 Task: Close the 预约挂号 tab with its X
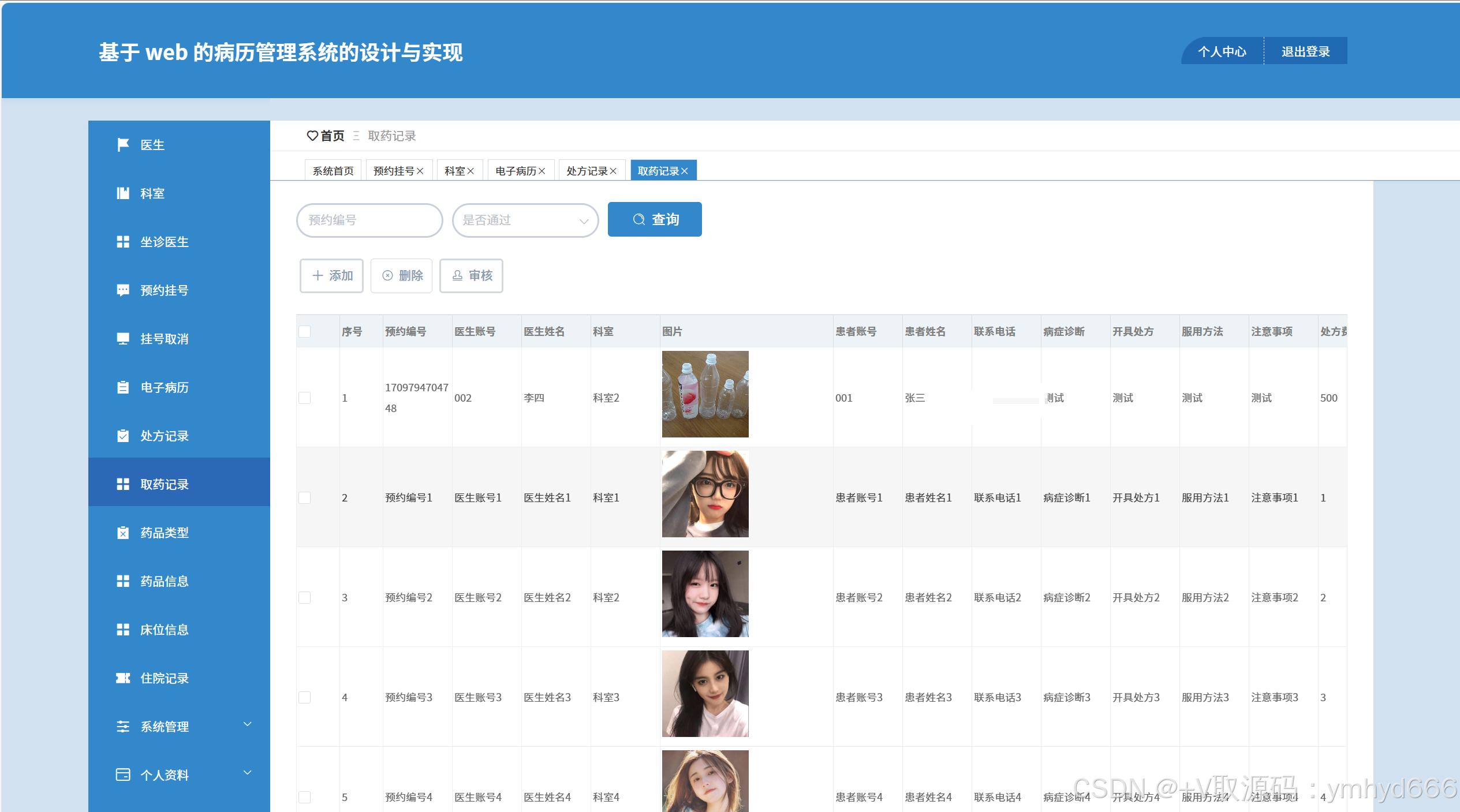pyautogui.click(x=420, y=171)
